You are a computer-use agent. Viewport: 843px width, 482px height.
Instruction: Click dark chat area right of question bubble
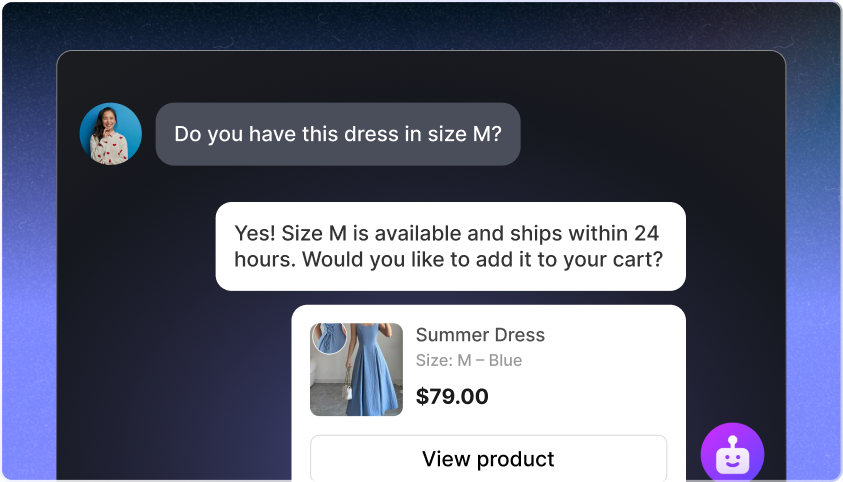[650, 134]
